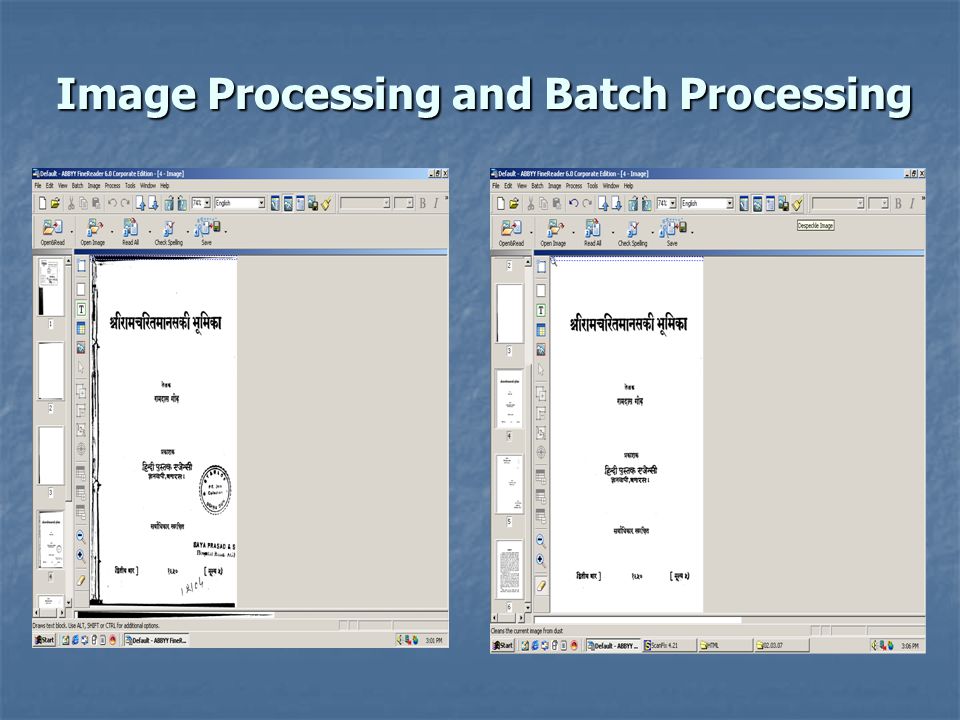Click Default - ABBYY FineR... button on left taskbar
Image resolution: width=960 pixels, height=720 pixels.
point(156,640)
